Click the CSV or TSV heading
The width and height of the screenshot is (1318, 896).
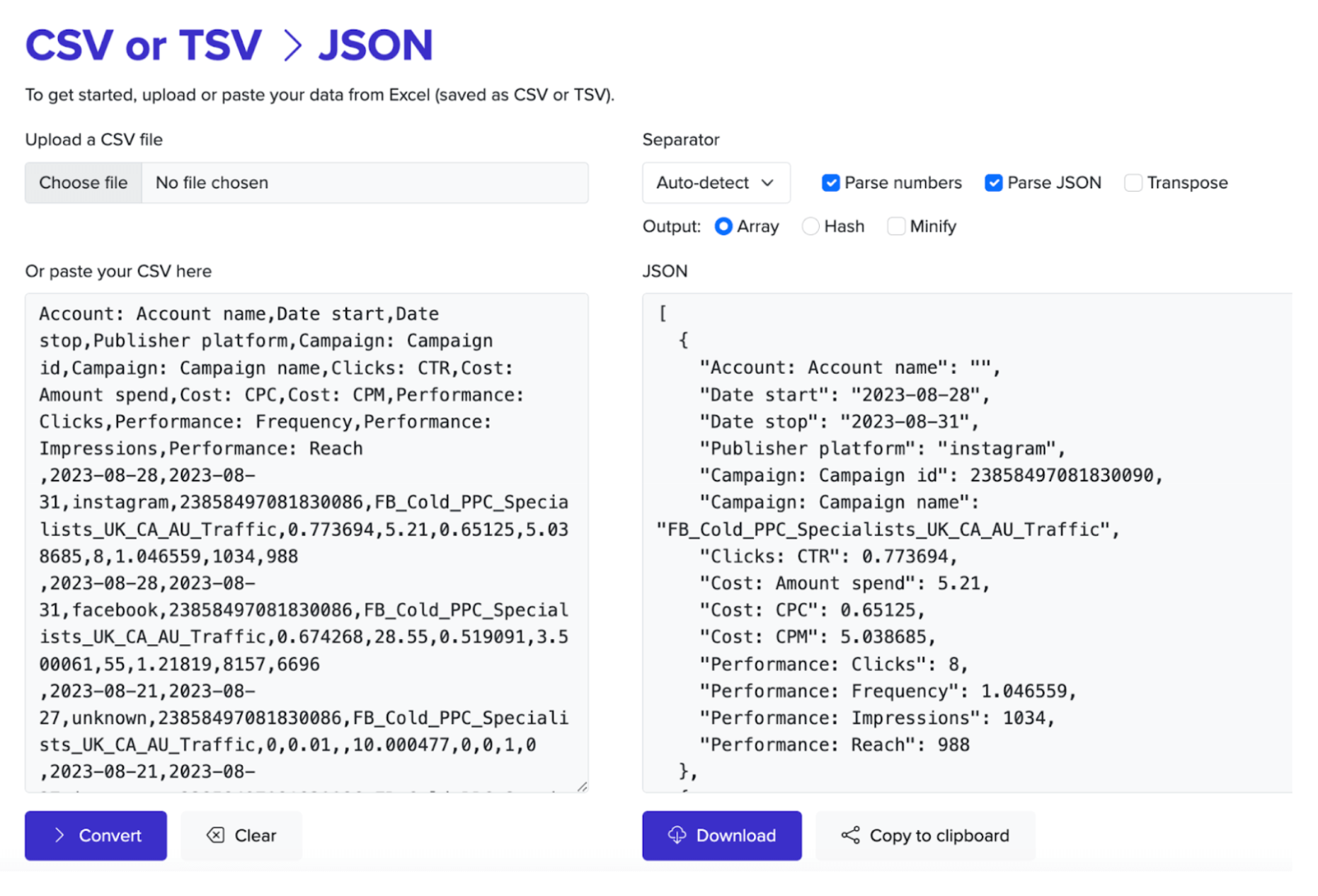(x=144, y=45)
